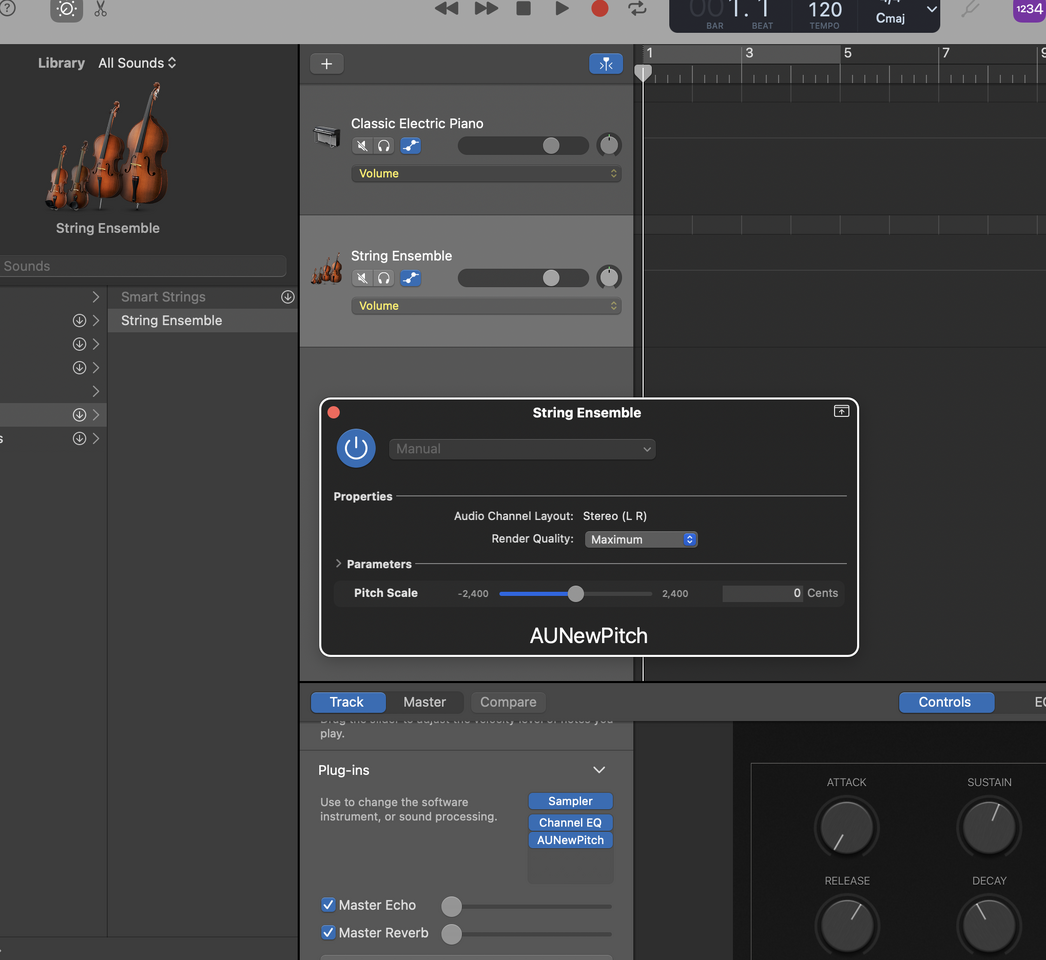Collapse the Plug-ins section chevron
1046x960 pixels.
[x=599, y=770]
